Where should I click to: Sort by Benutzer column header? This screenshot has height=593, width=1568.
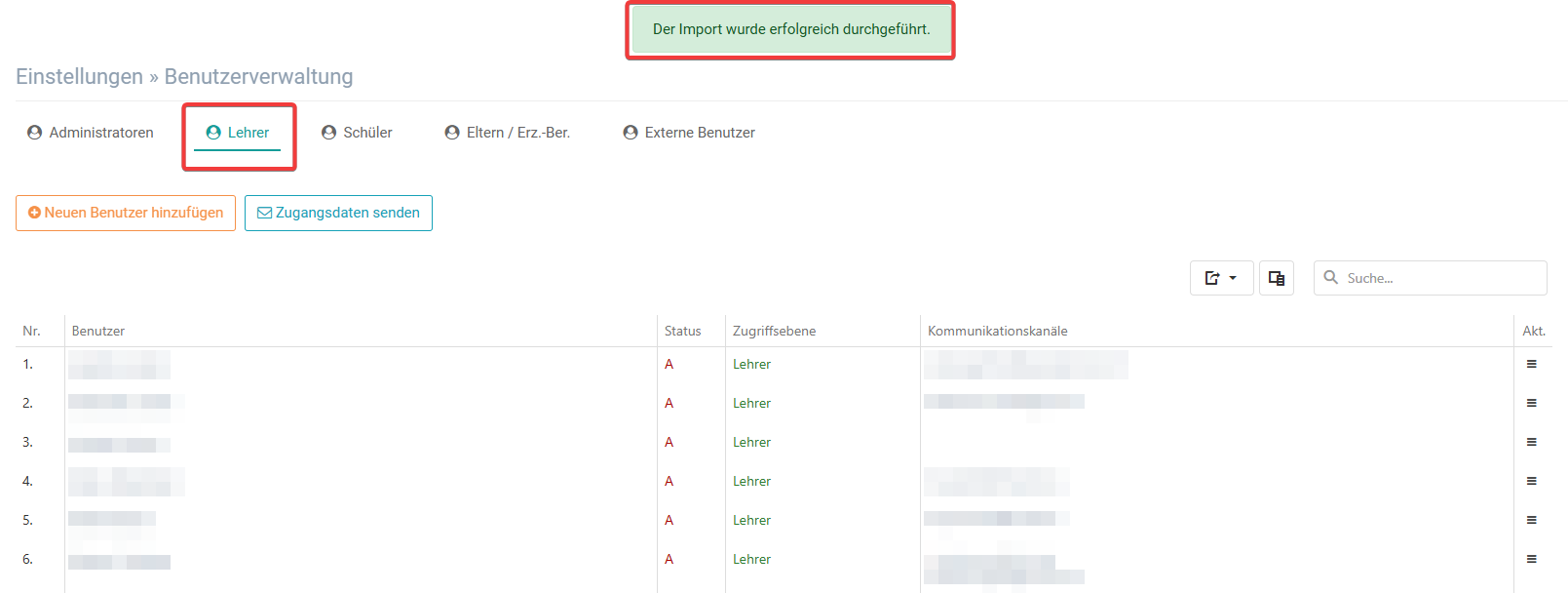click(x=98, y=332)
